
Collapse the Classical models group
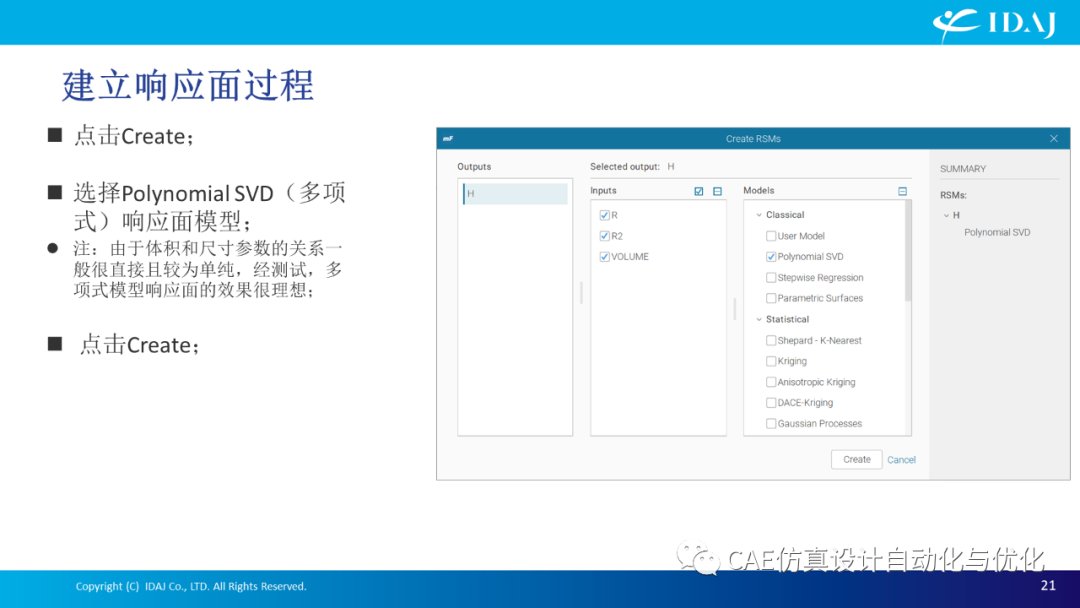[759, 215]
